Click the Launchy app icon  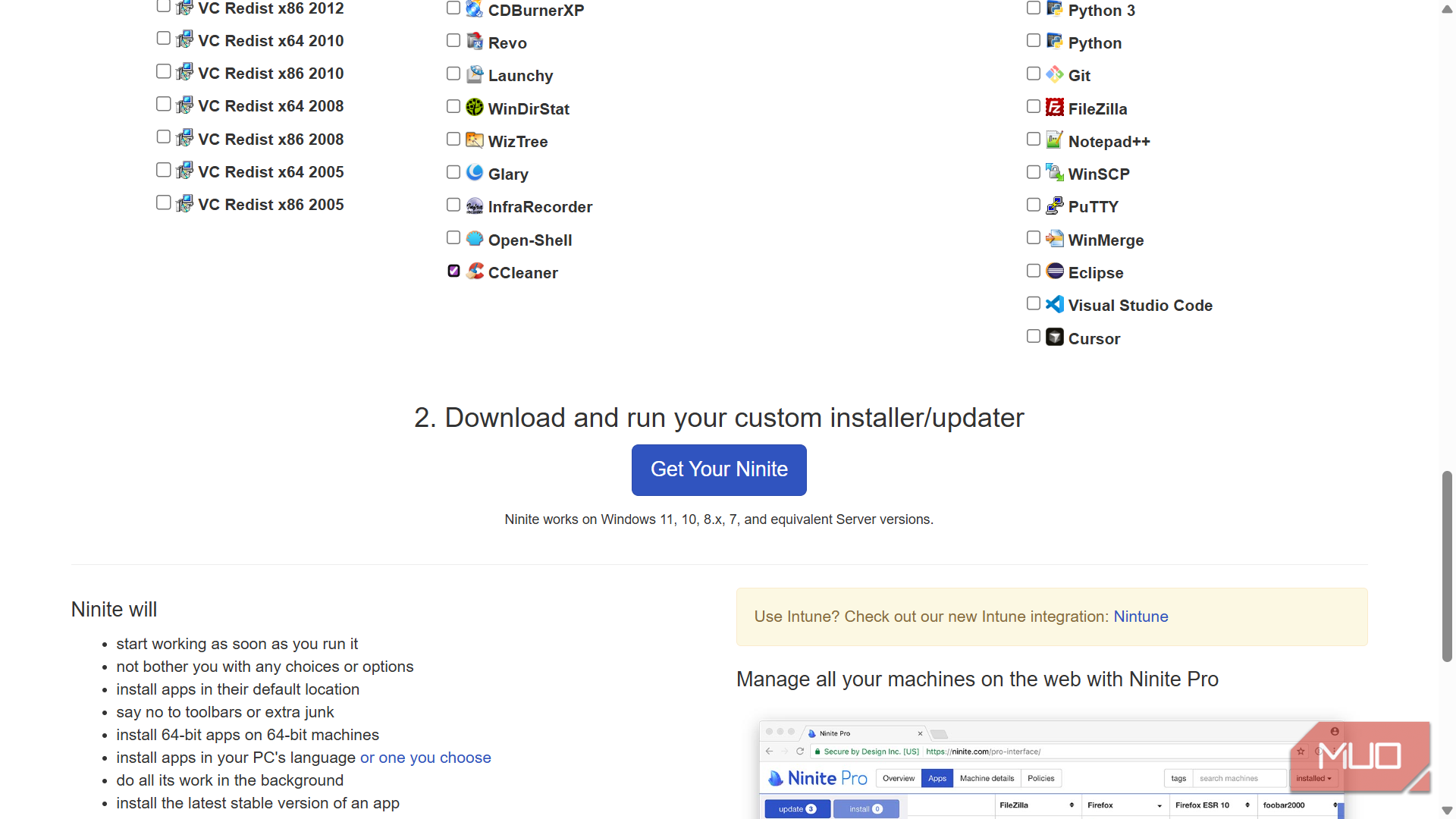475,74
